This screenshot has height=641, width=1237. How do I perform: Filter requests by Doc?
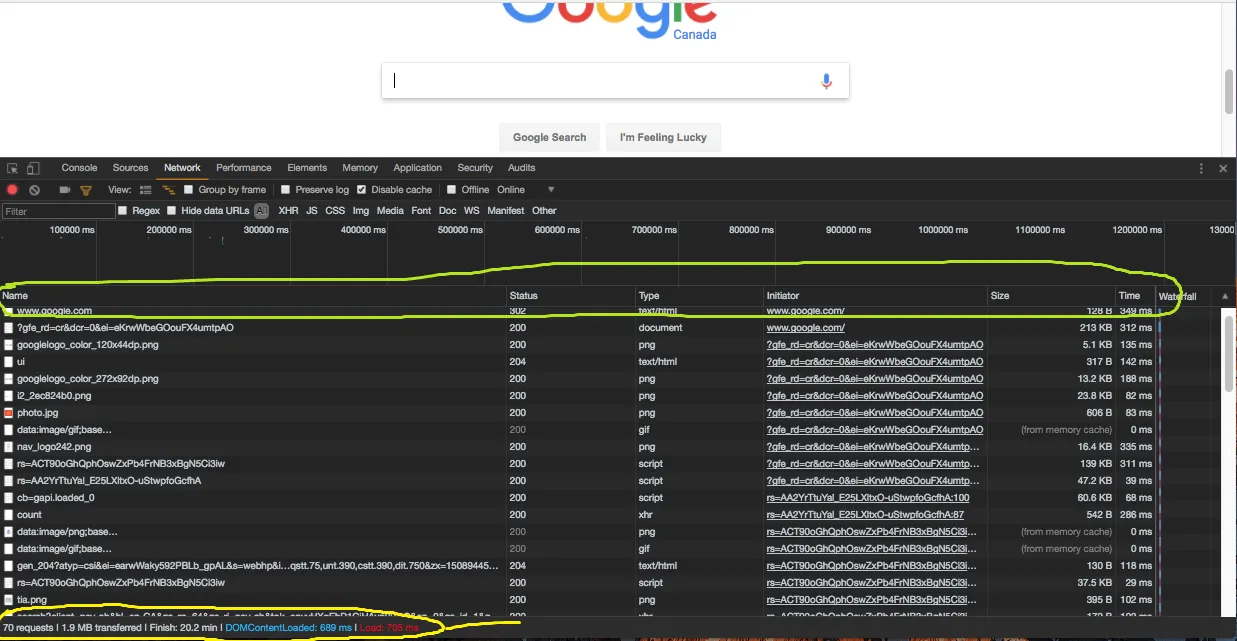[448, 211]
